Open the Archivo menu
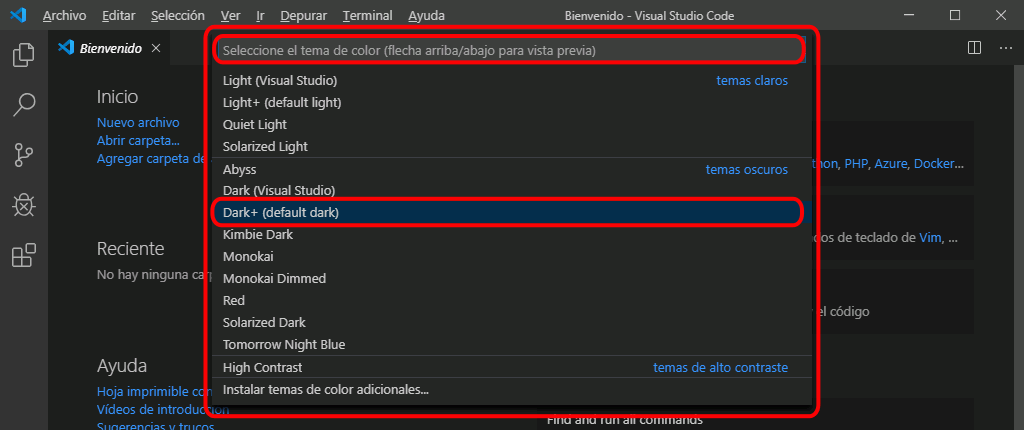1024x430 pixels. click(65, 15)
